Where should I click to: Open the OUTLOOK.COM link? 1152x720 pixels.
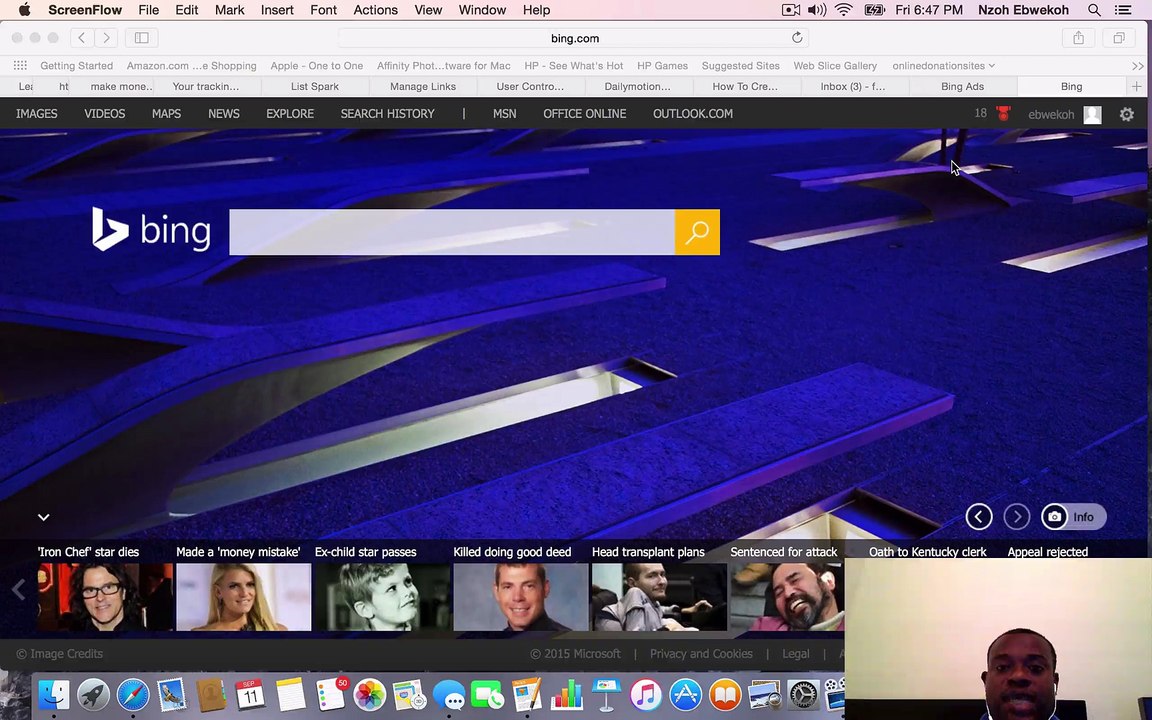click(693, 114)
